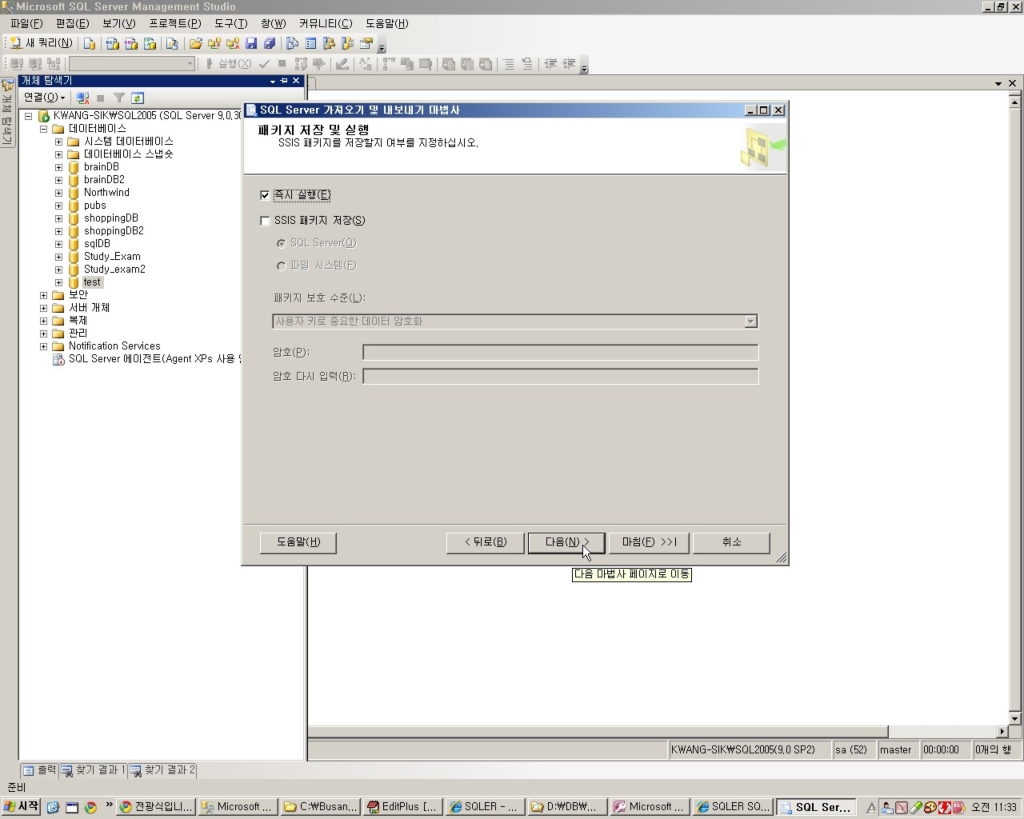The image size is (1024, 819).
Task: Open the 프로젝트(P) menu
Action: [175, 24]
